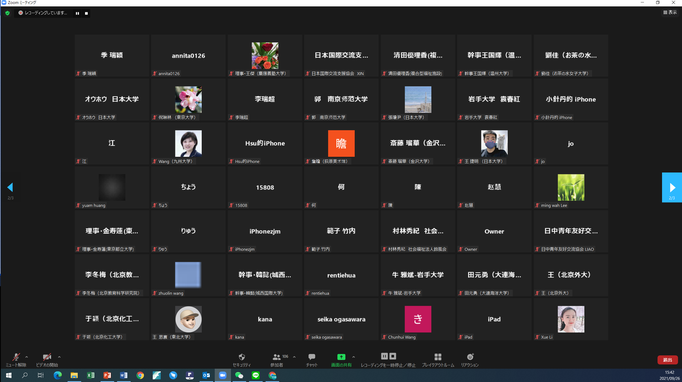
Task: Open Google Chrome from taskbar
Action: [140, 375]
